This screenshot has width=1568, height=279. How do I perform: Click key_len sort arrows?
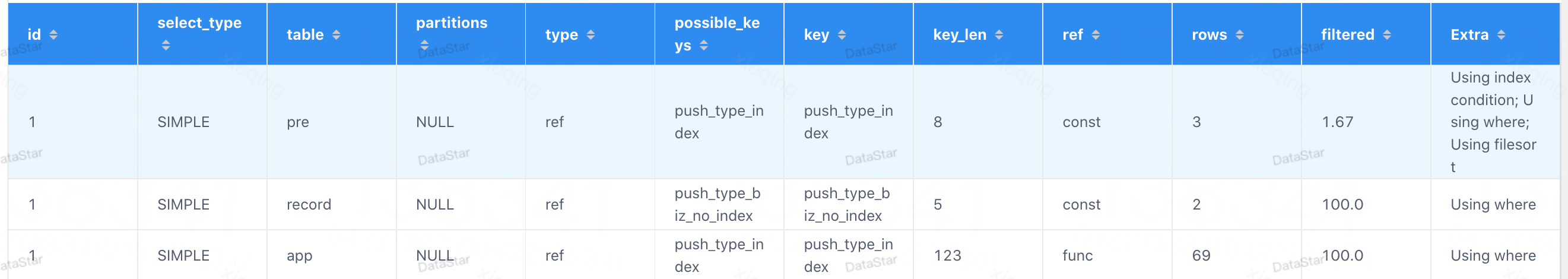pyautogui.click(x=999, y=34)
